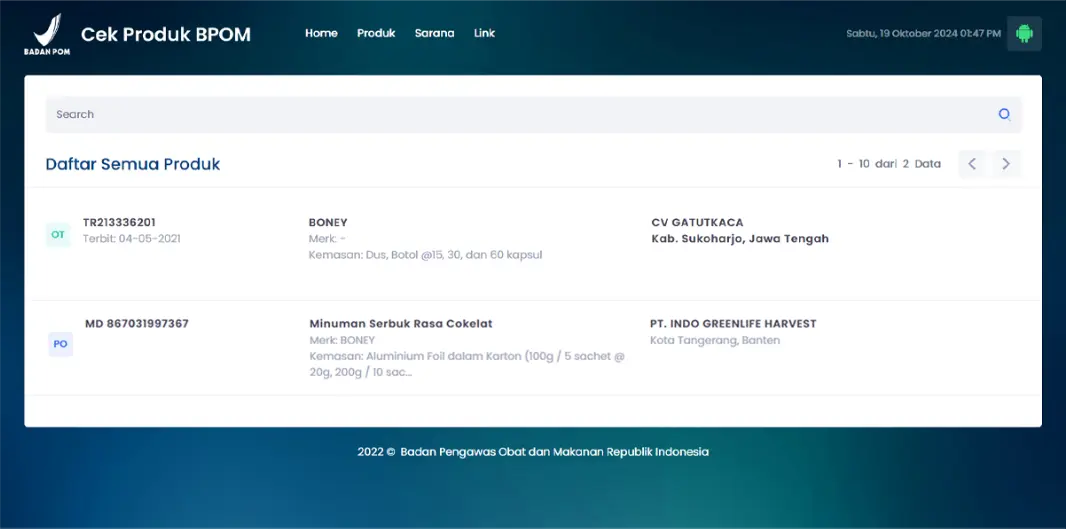This screenshot has width=1066, height=529.
Task: Click the Badan POM logo
Action: [x=47, y=34]
